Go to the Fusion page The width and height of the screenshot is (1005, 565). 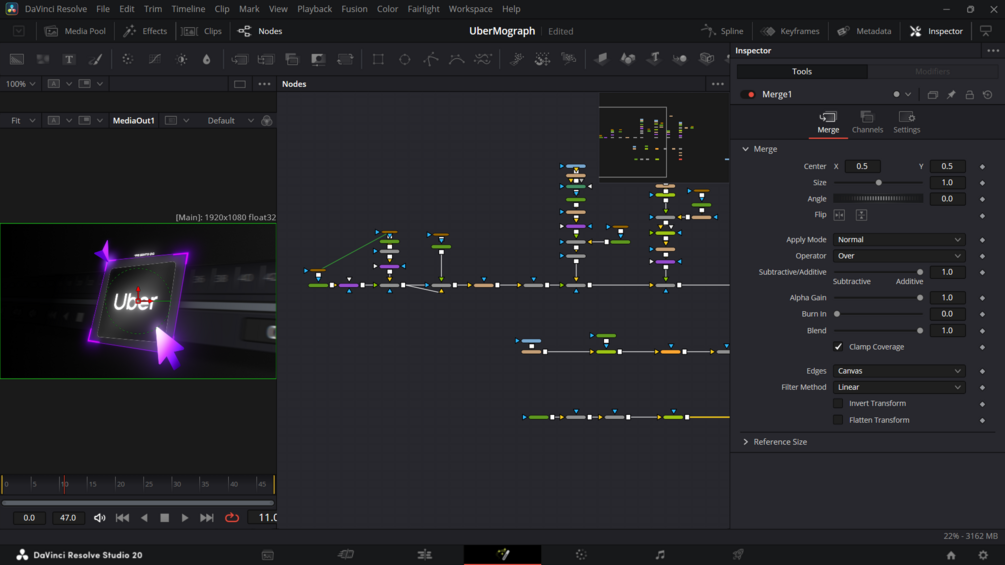pos(502,555)
